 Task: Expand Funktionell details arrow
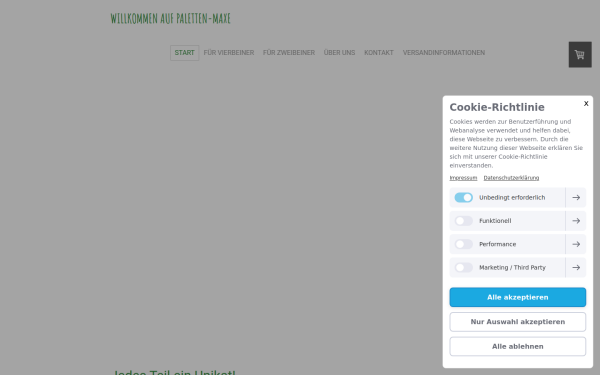tap(576, 221)
